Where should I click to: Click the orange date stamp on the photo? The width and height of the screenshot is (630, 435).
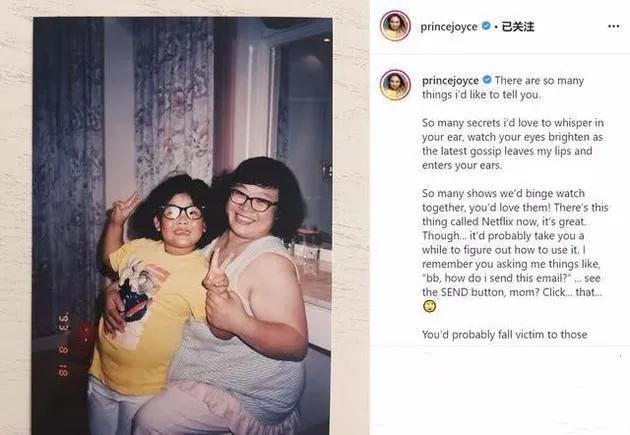pos(63,345)
